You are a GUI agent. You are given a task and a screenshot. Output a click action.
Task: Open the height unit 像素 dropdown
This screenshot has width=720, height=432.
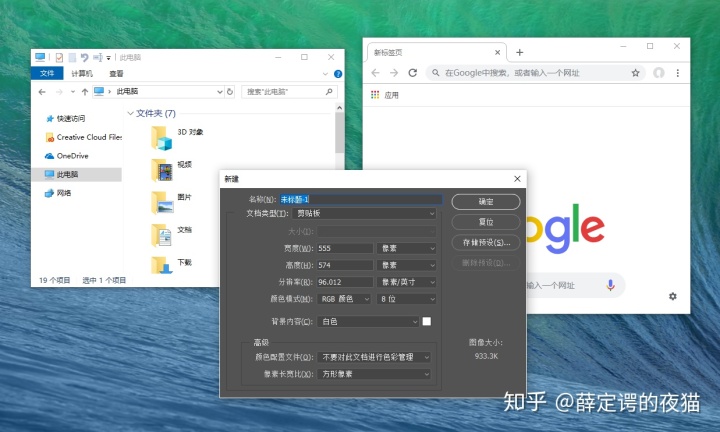(406, 265)
